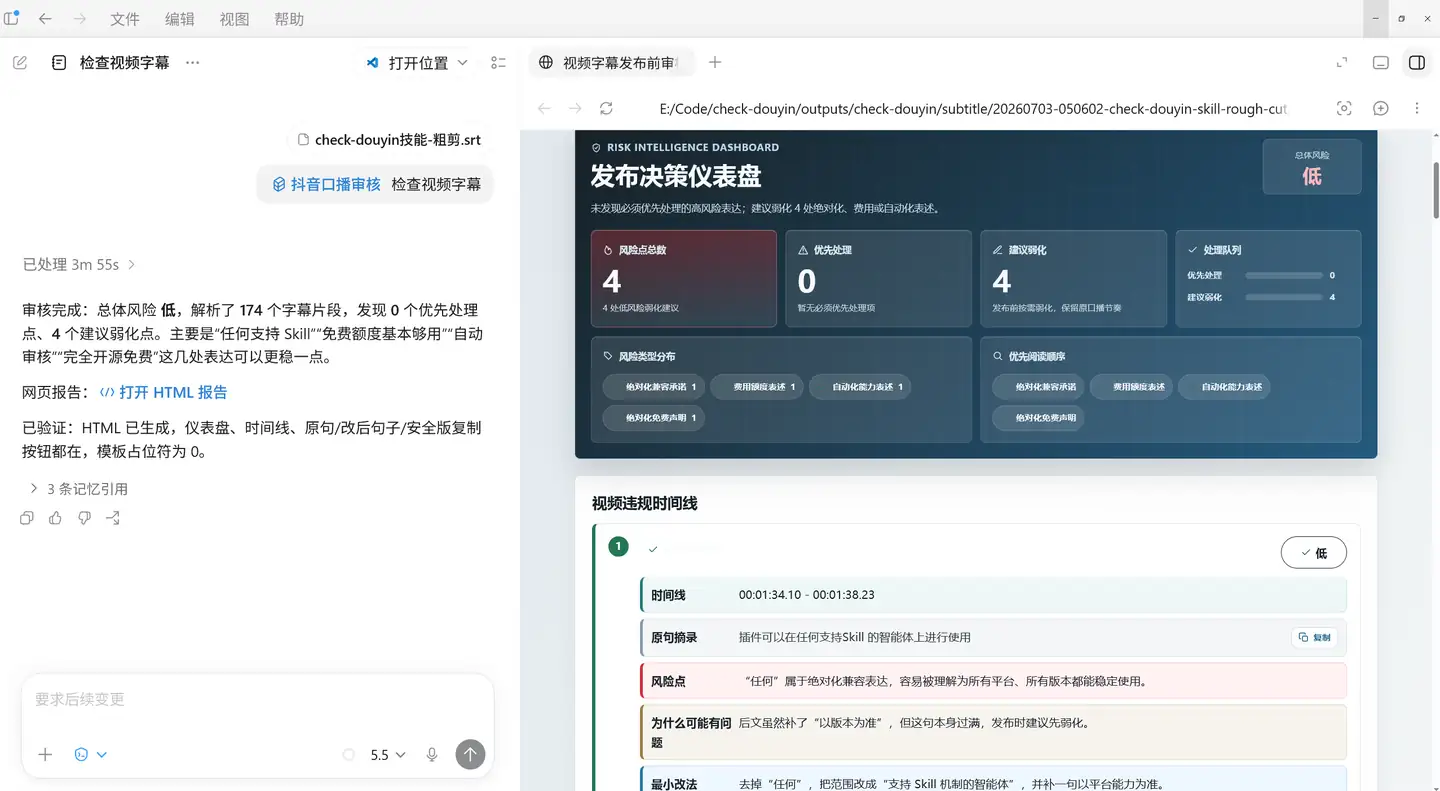Click the task checklist icon in header
Screen dimensions: 1440x791
coord(499,62)
